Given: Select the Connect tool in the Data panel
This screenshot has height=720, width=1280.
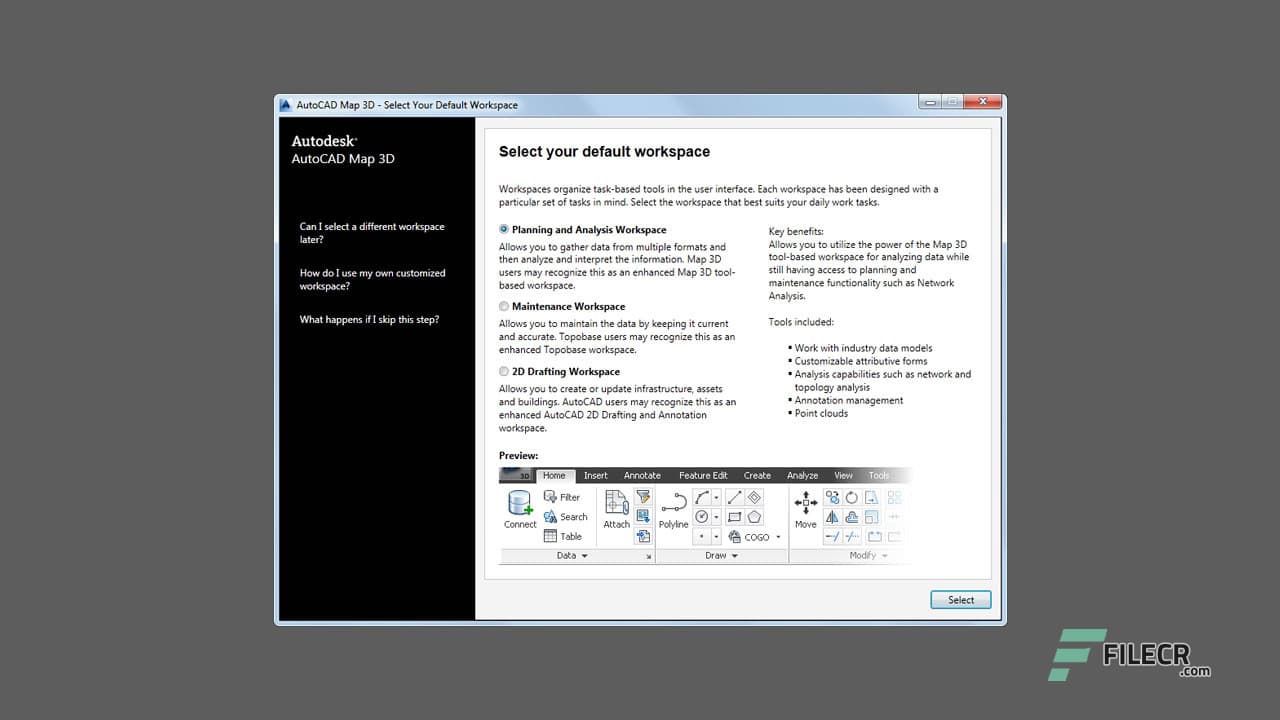Looking at the screenshot, I should pyautogui.click(x=520, y=510).
